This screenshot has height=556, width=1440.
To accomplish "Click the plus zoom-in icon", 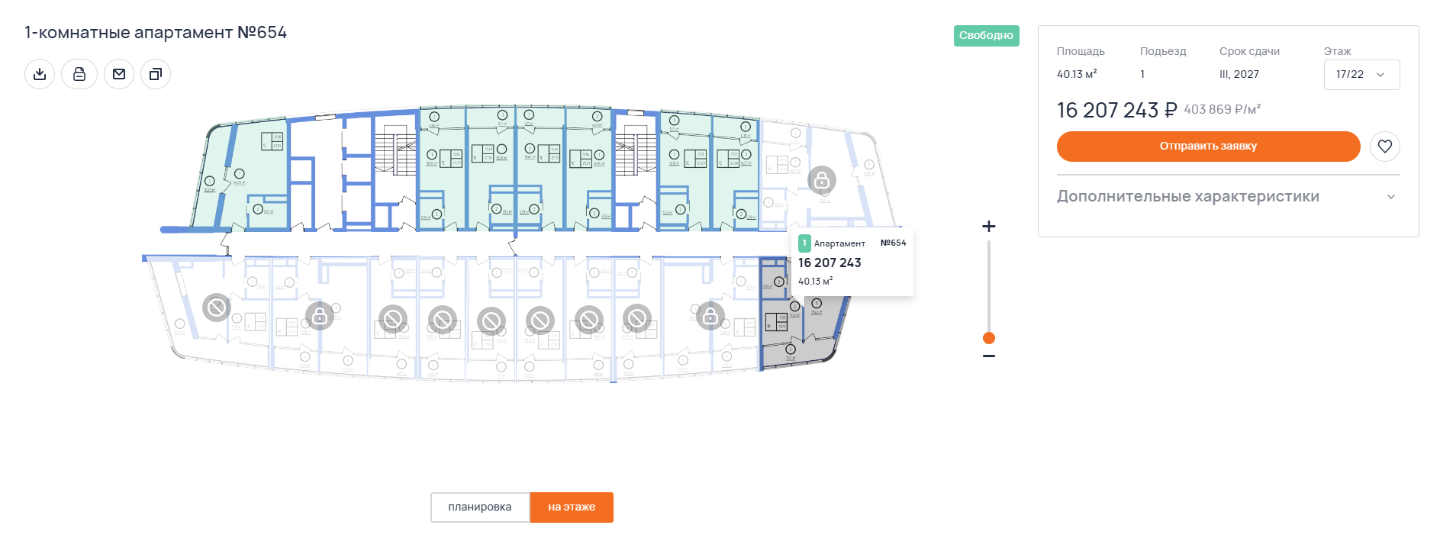I will pos(989,227).
